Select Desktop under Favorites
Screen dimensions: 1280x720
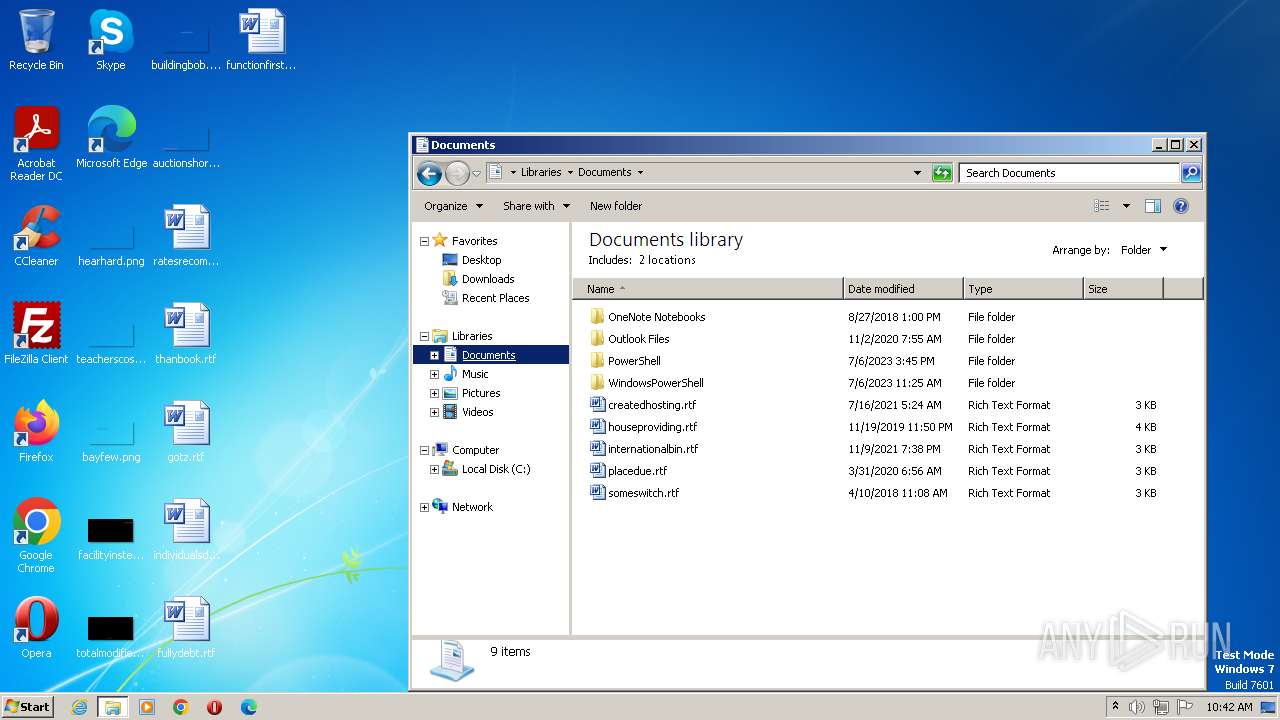coord(471,260)
